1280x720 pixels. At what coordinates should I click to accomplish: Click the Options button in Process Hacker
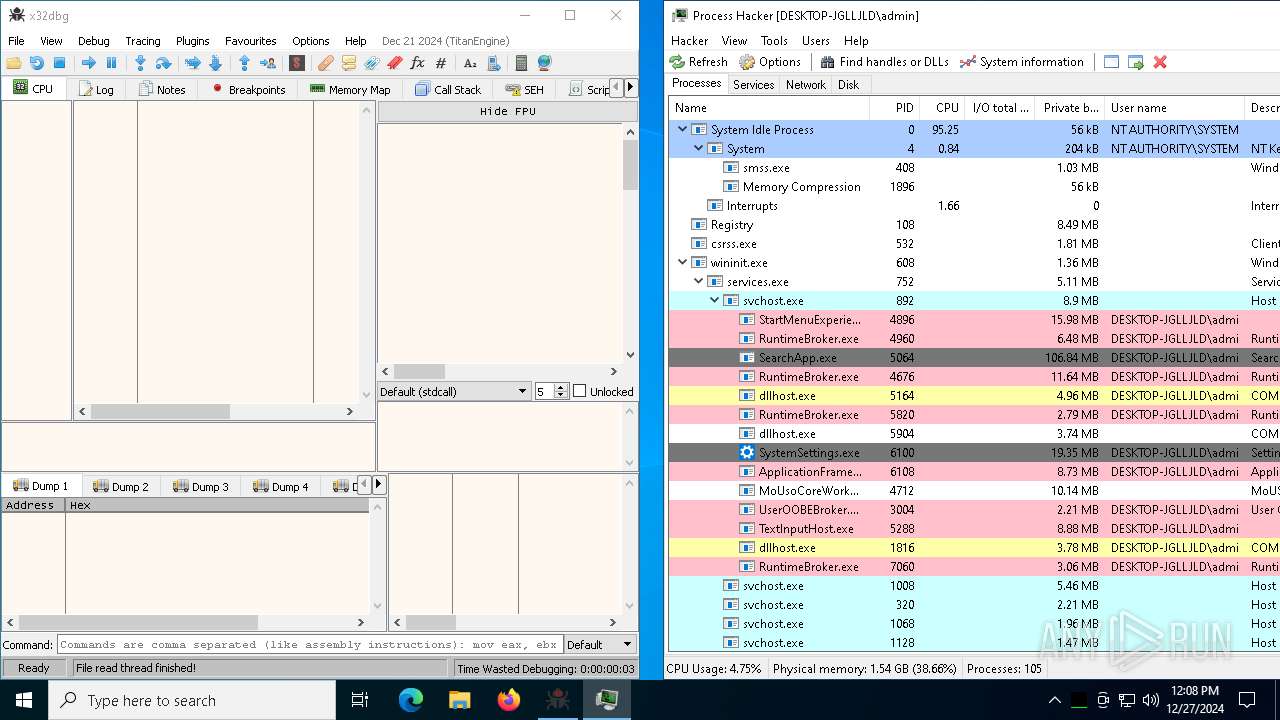click(x=771, y=62)
